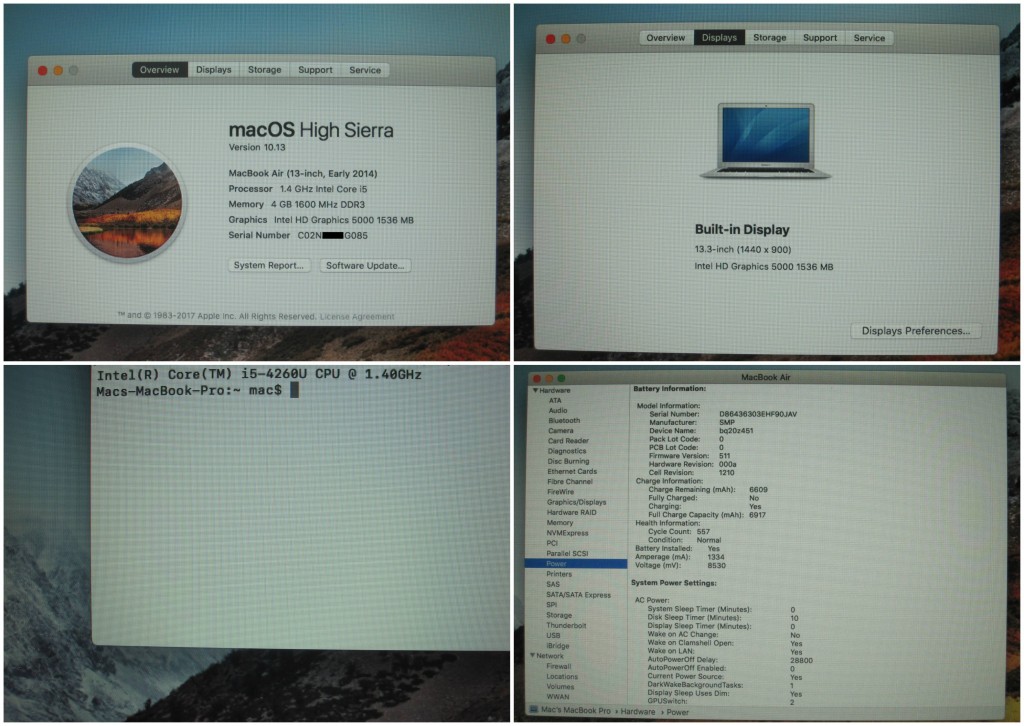Screen dimensions: 1024x726
Task: Select PCI in the sidebar
Action: (x=552, y=543)
